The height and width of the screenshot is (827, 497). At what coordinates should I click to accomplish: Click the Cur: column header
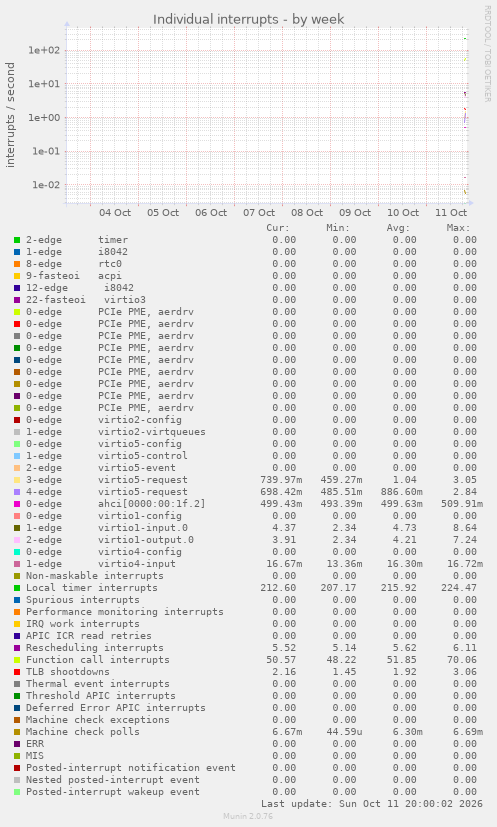(x=278, y=228)
